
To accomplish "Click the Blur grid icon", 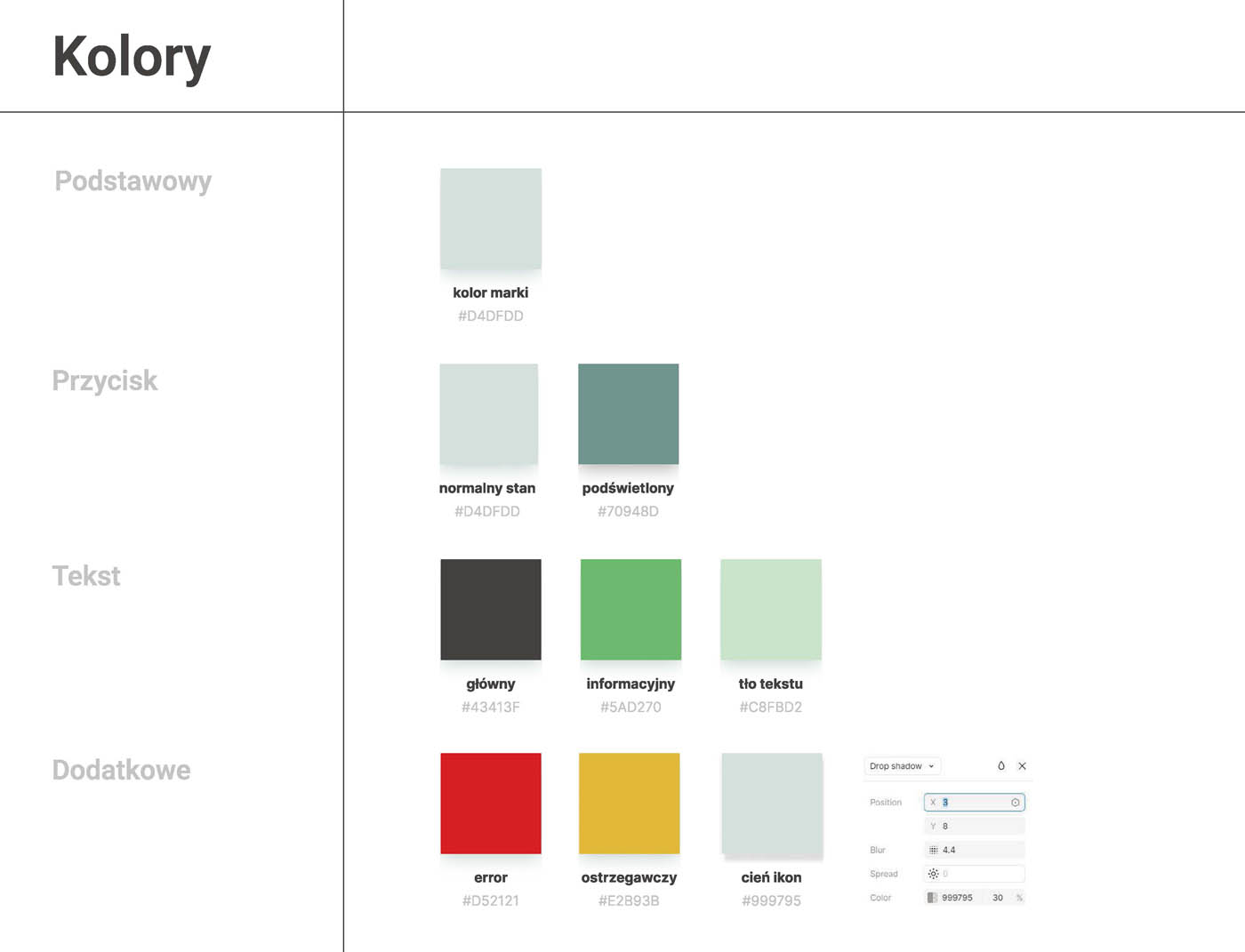I will (933, 850).
